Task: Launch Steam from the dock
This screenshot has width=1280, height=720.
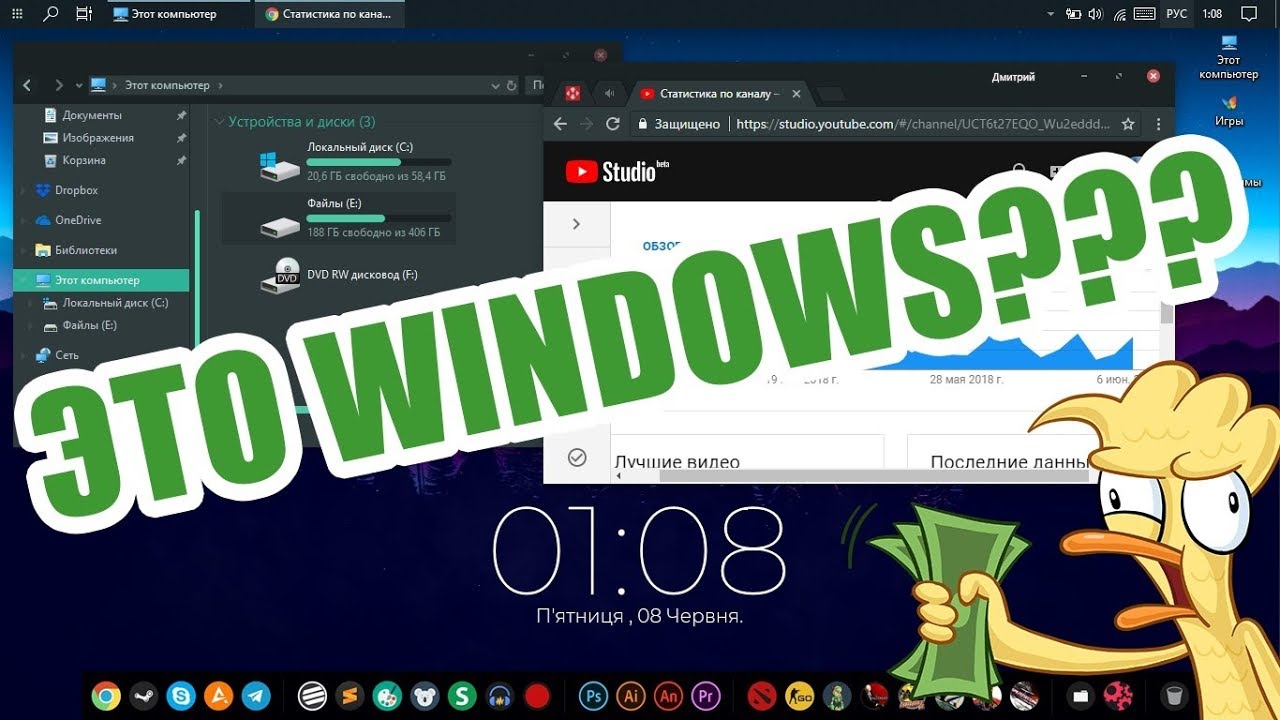Action: (143, 695)
